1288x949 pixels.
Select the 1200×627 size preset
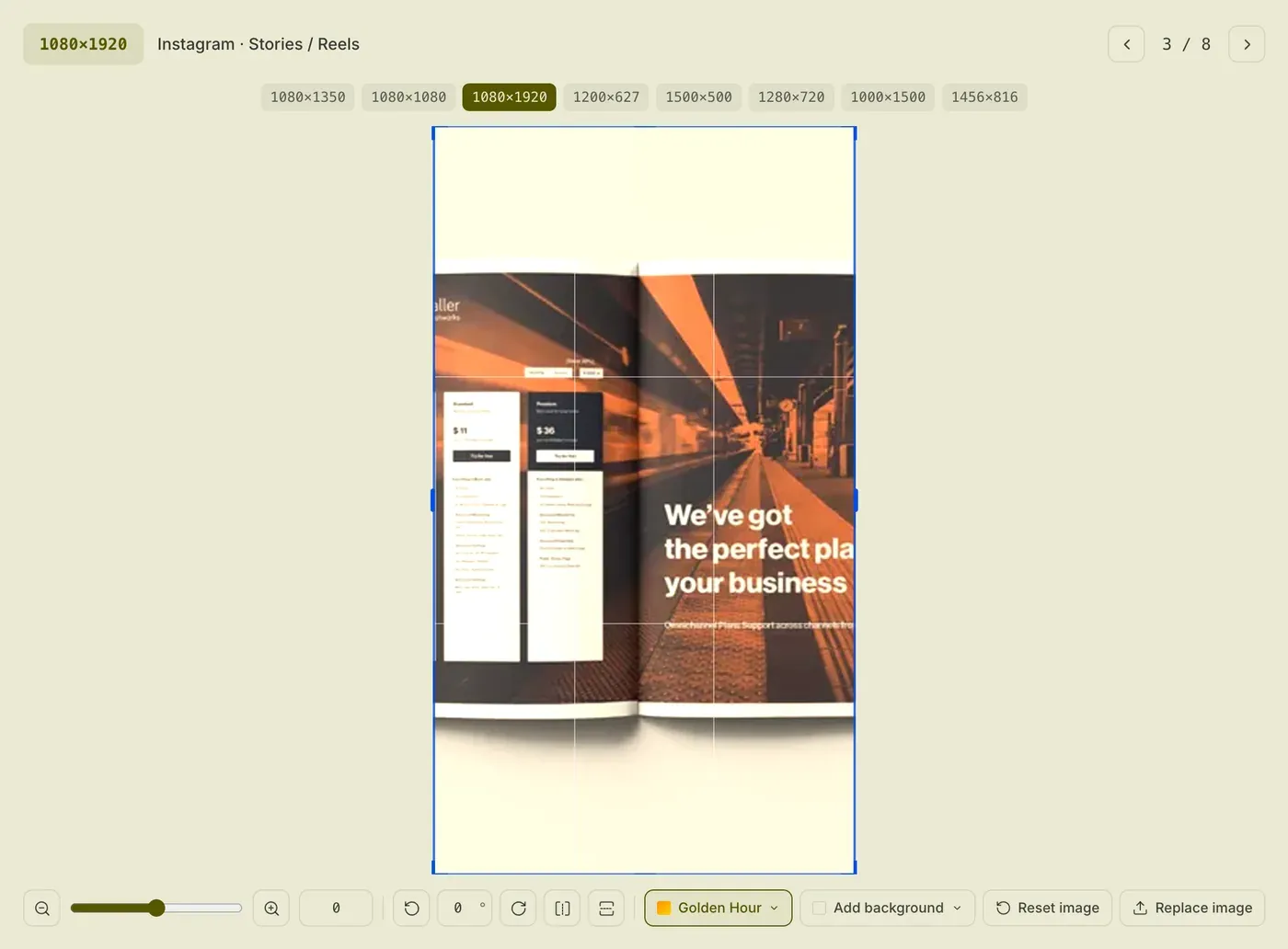pos(606,97)
